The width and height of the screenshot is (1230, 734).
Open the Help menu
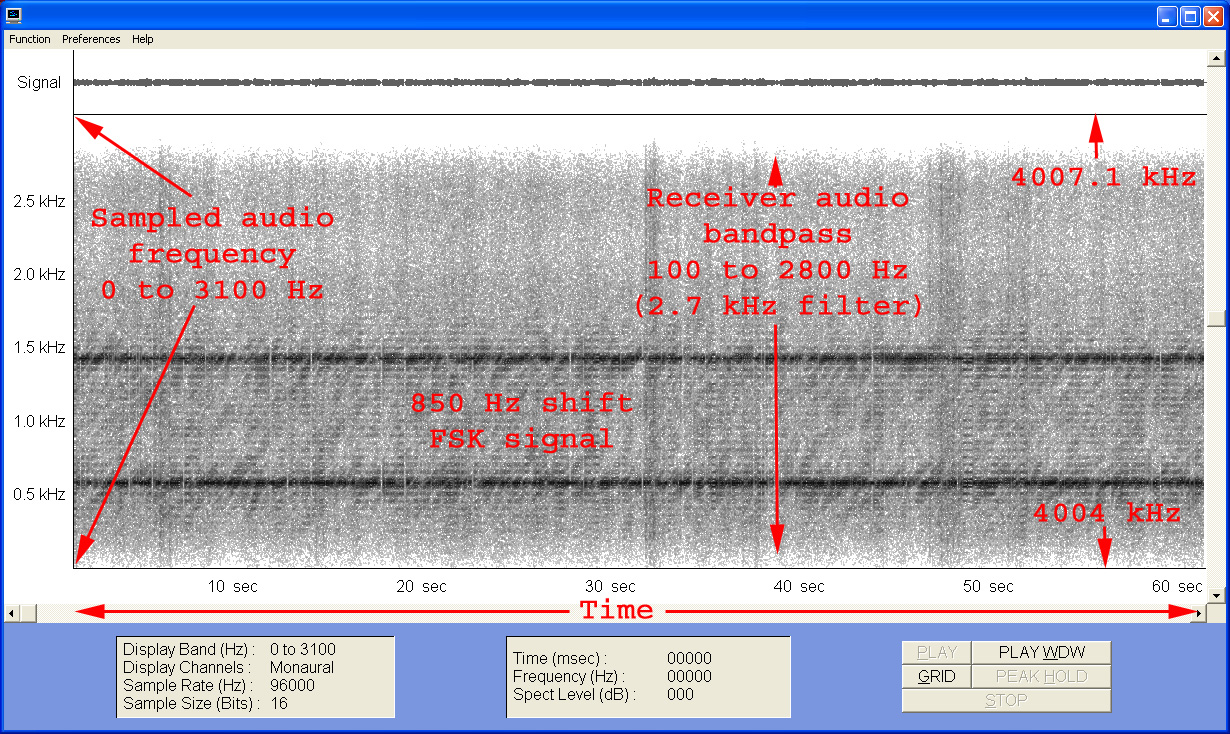pos(143,39)
